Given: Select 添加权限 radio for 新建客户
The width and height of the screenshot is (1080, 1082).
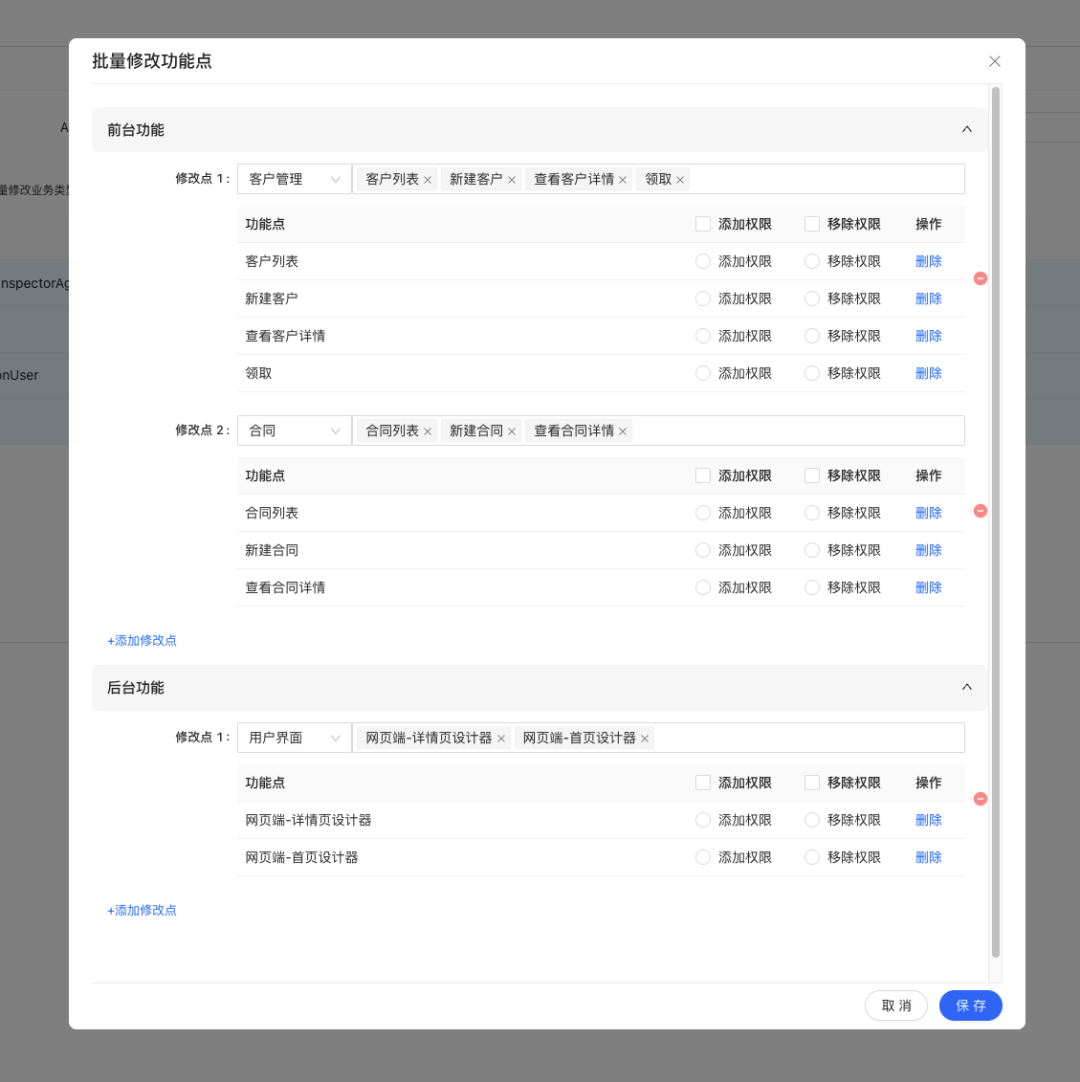Looking at the screenshot, I should (x=703, y=299).
